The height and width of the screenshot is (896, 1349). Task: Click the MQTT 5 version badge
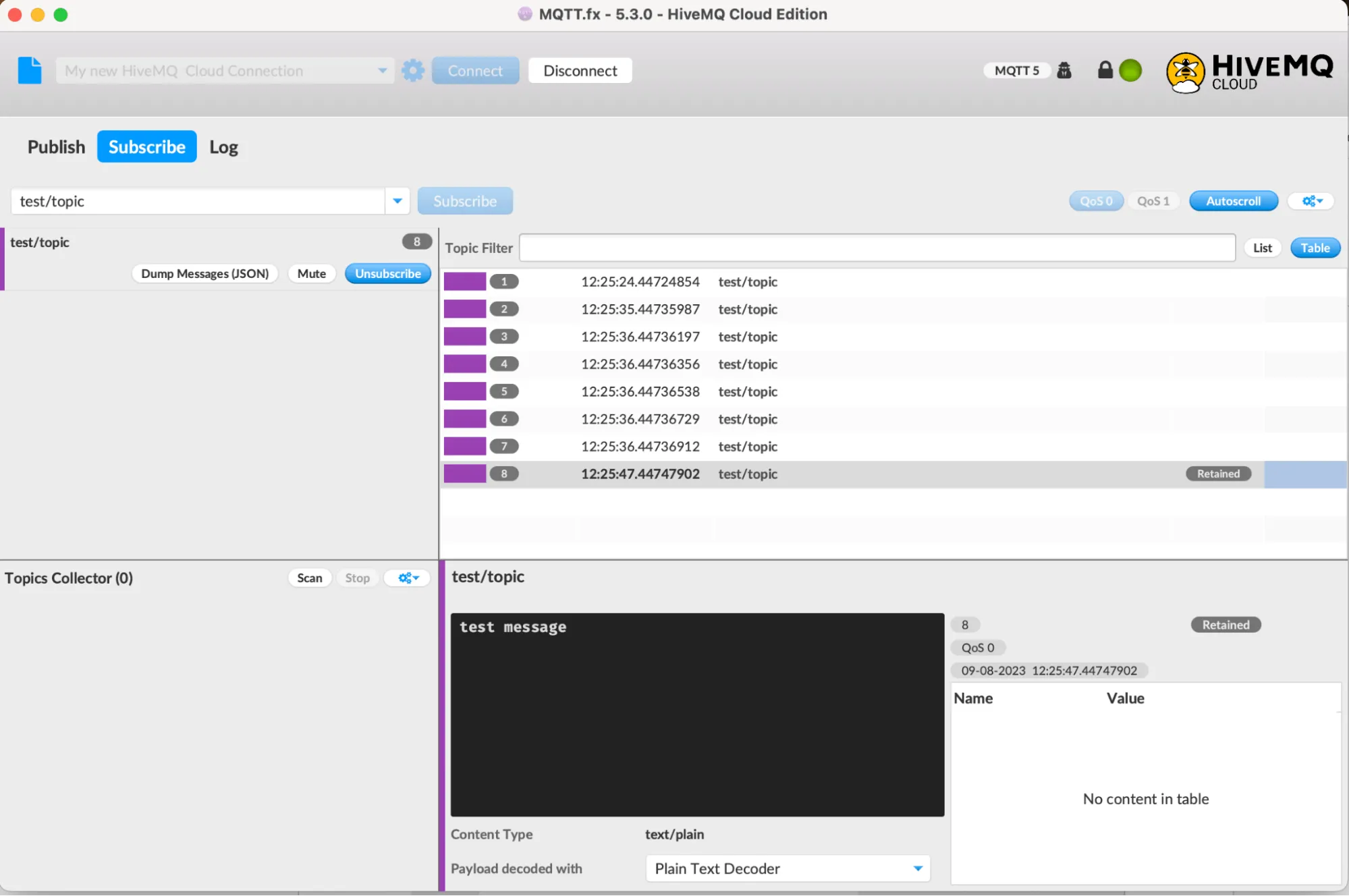[x=1016, y=70]
